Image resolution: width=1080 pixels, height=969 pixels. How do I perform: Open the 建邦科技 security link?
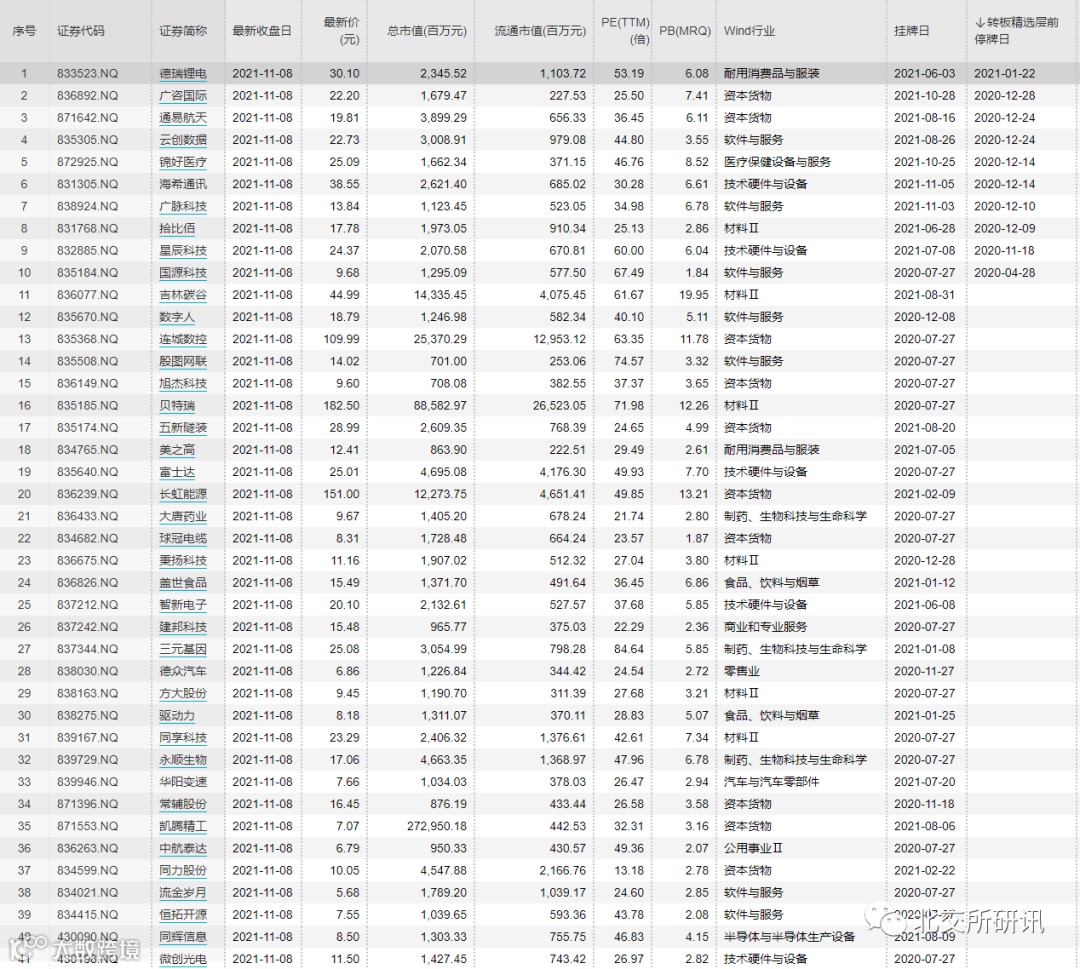183,627
